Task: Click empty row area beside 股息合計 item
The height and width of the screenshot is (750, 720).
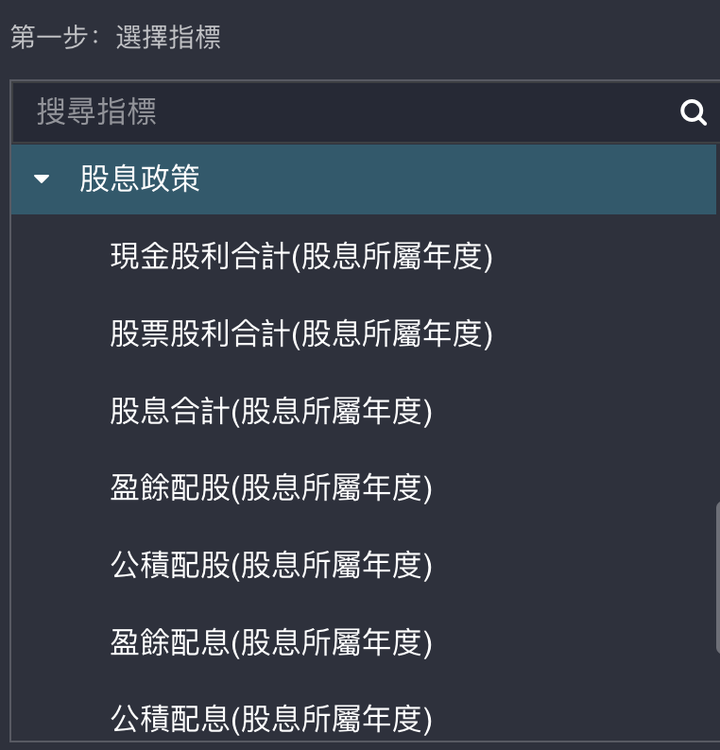Action: 569,411
